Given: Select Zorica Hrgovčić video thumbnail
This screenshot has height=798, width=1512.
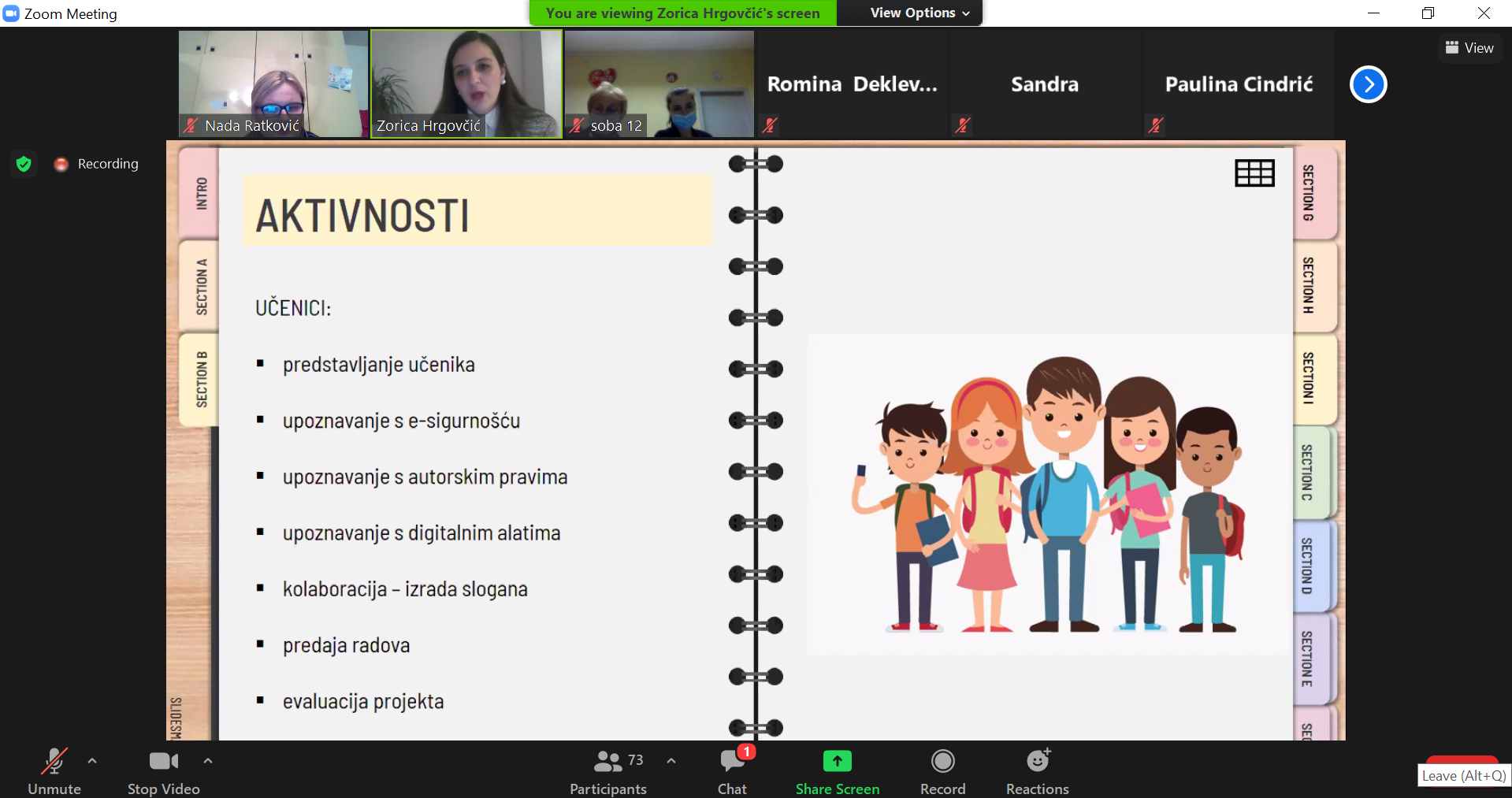Looking at the screenshot, I should 466,84.
